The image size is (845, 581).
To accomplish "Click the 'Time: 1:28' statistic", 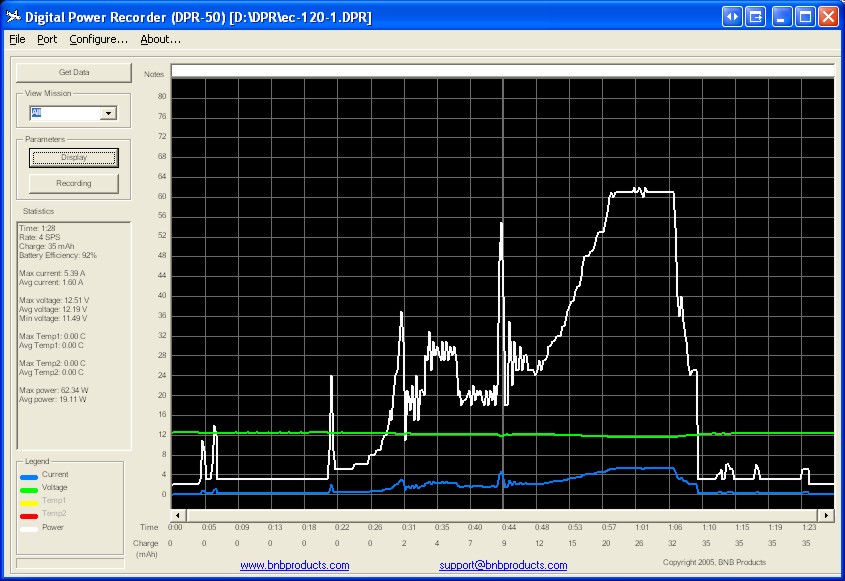I will (37, 228).
